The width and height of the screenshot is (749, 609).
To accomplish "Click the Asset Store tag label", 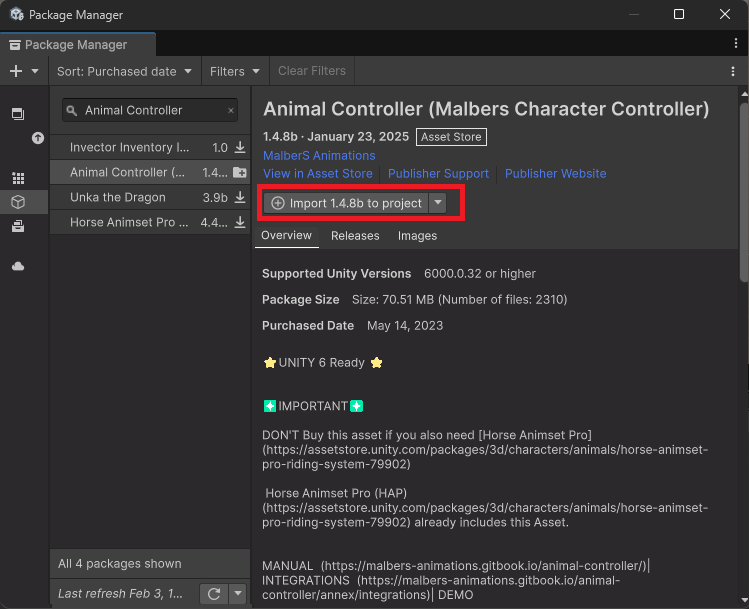I will pyautogui.click(x=451, y=137).
